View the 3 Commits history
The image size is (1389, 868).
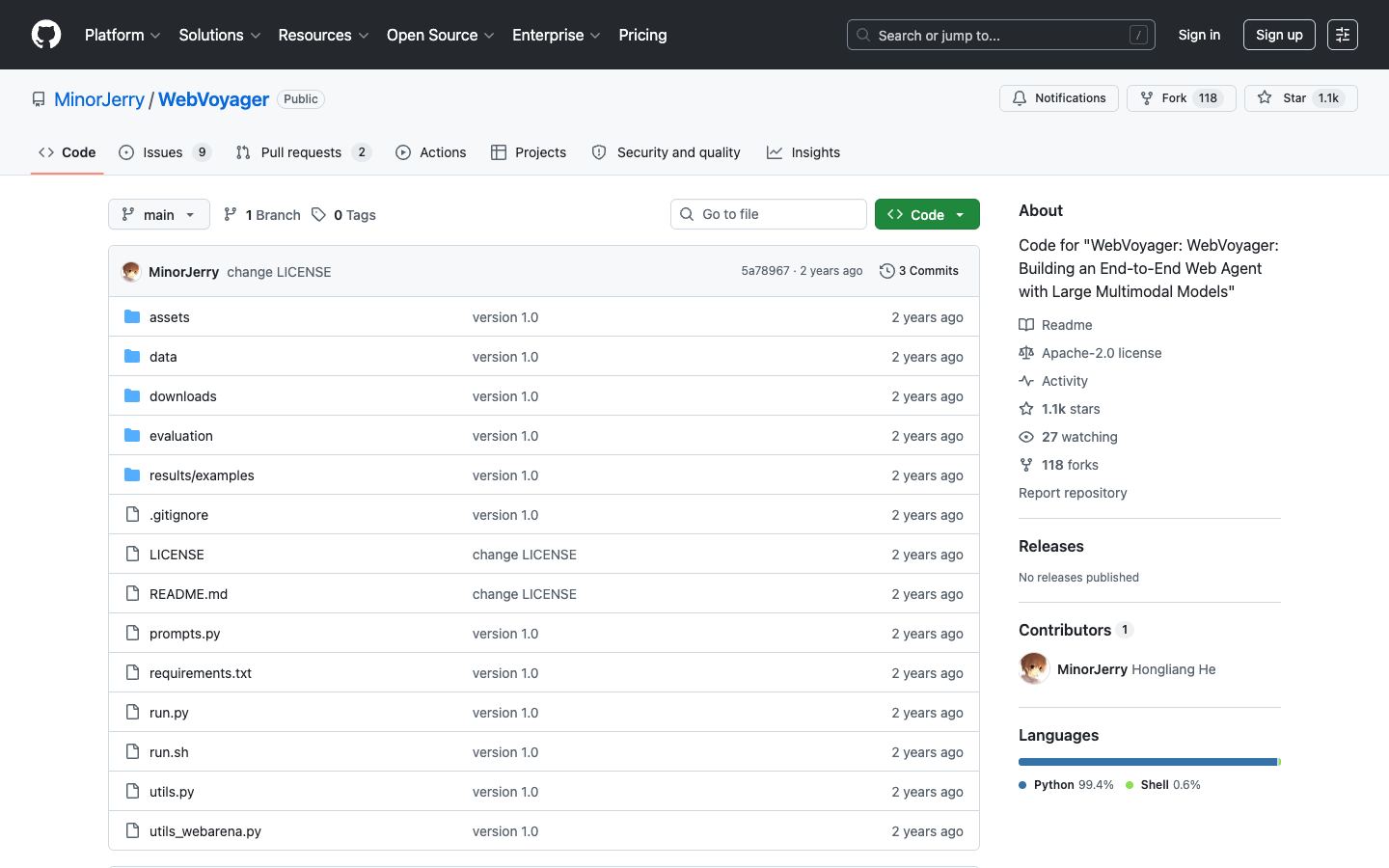click(919, 271)
